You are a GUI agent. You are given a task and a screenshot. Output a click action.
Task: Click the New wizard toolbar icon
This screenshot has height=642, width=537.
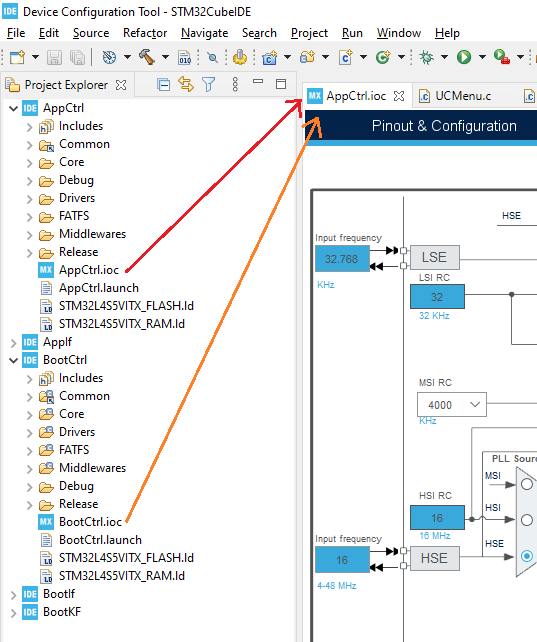click(17, 57)
